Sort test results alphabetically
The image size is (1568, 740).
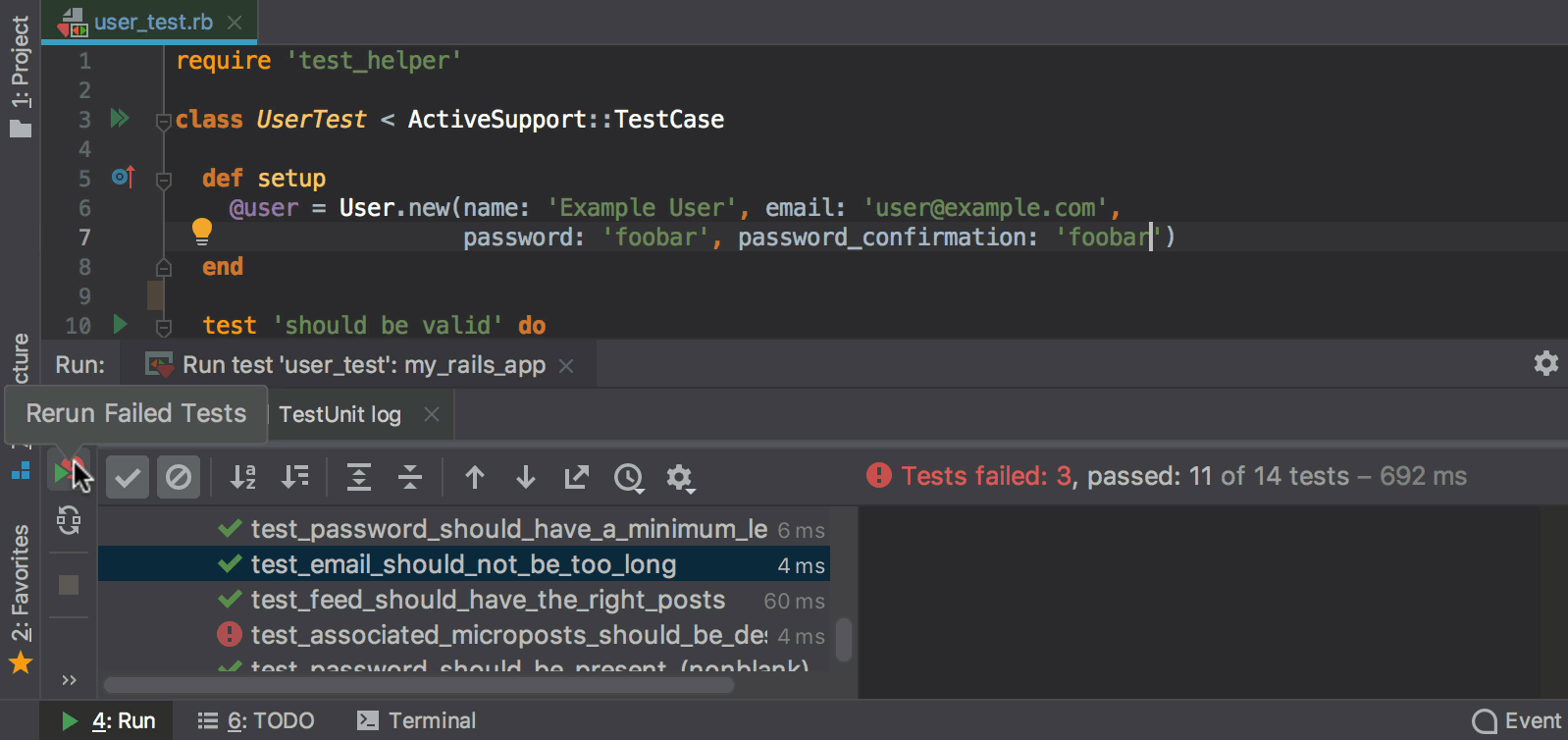click(x=243, y=477)
